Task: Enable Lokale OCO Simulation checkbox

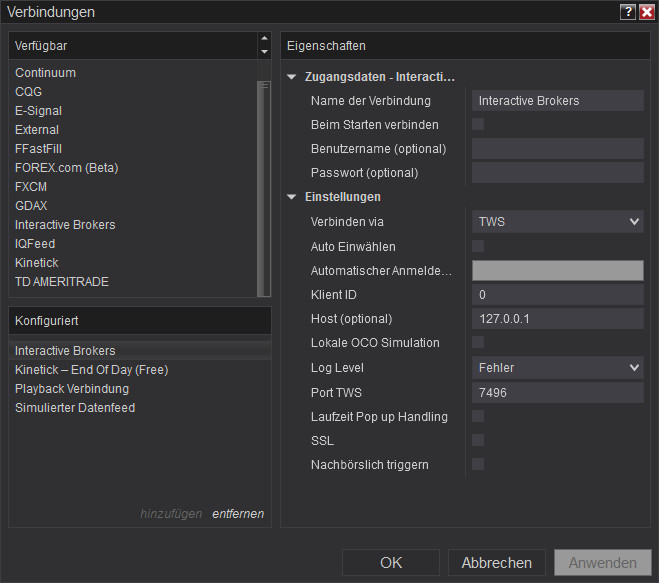Action: pyautogui.click(x=478, y=342)
